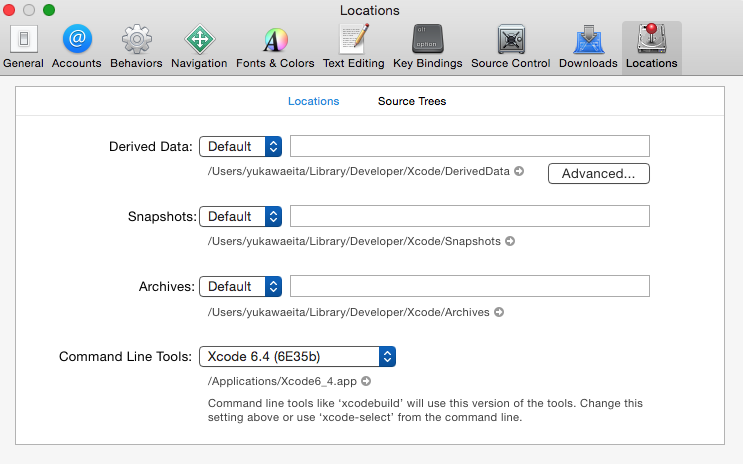
Task: Click the DerivedData path text
Action: click(x=359, y=171)
